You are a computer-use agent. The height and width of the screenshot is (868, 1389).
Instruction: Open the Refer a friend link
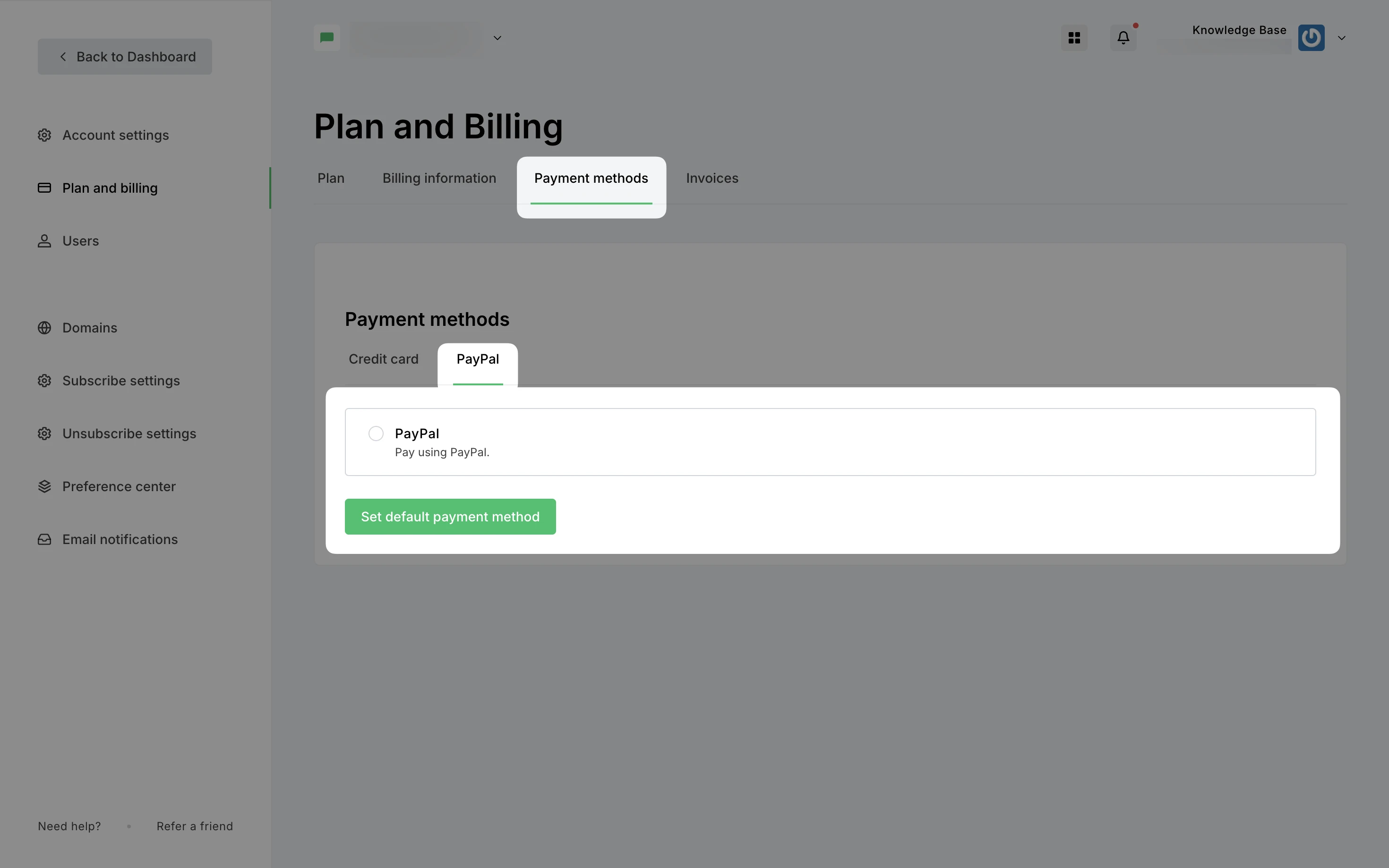click(195, 826)
